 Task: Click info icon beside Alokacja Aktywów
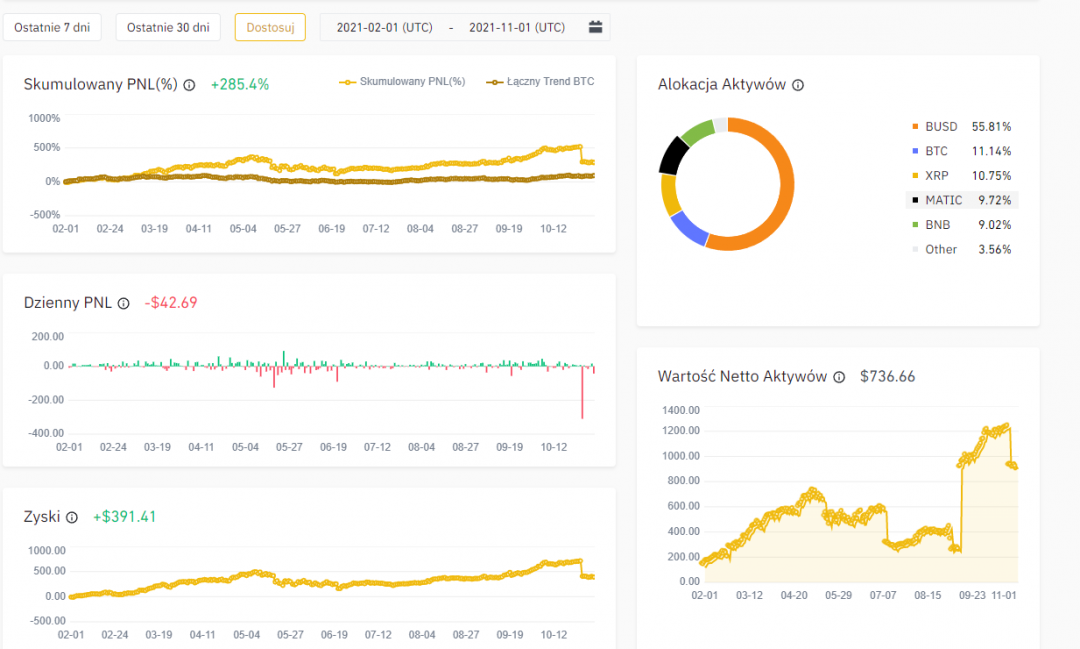point(798,86)
